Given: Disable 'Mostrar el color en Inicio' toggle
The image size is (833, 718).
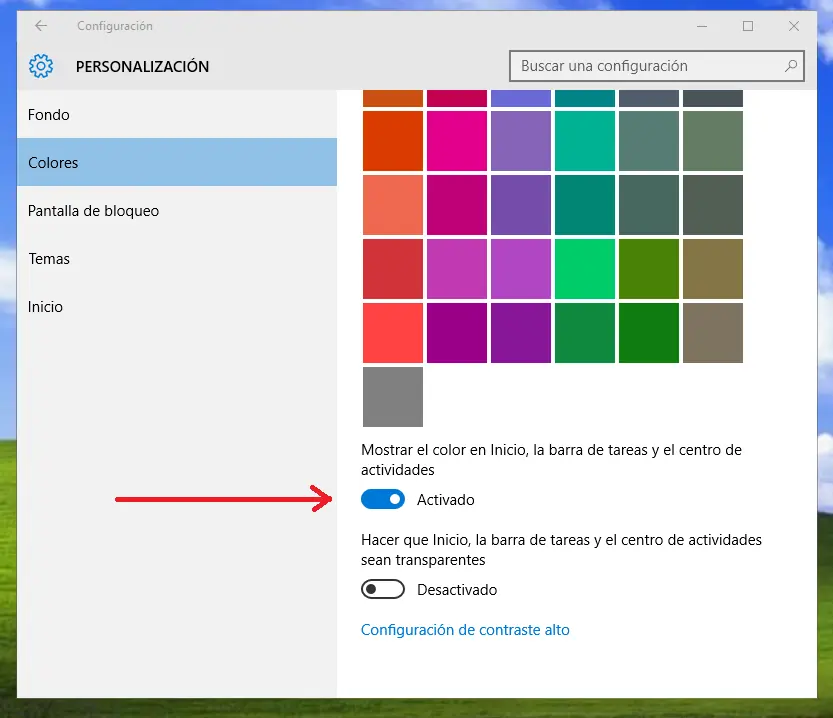Looking at the screenshot, I should (382, 498).
